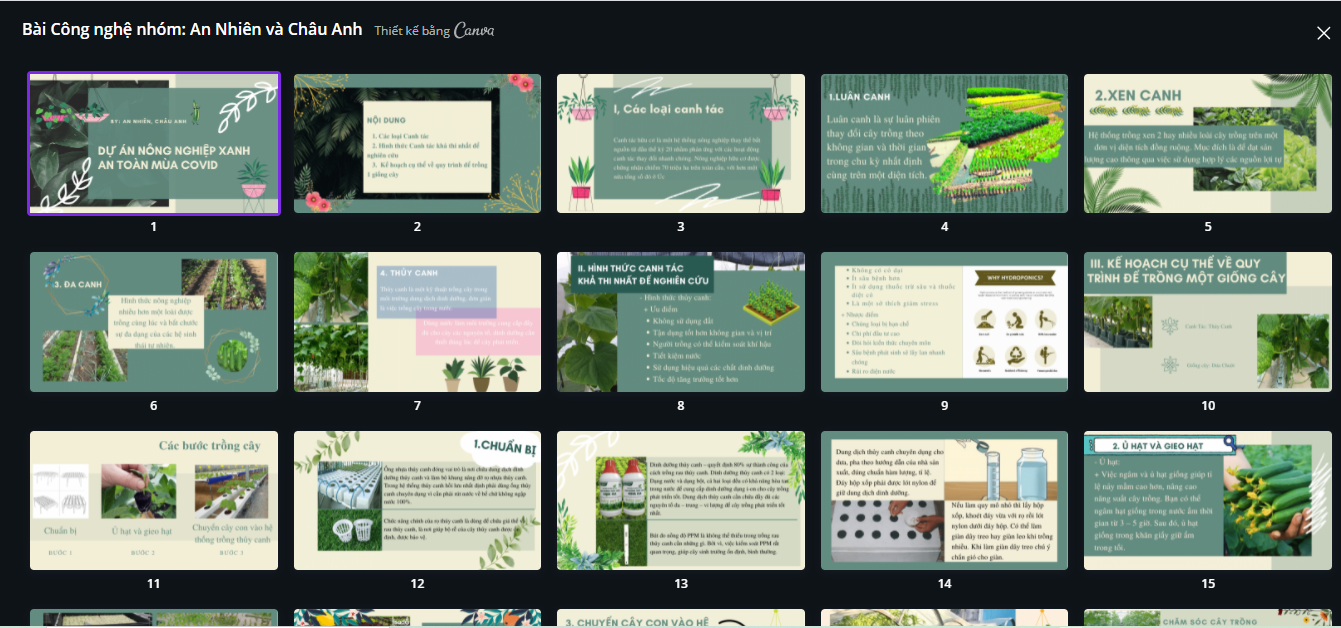Open slide 8 Hình thức canh tác khả thi

pyautogui.click(x=681, y=322)
